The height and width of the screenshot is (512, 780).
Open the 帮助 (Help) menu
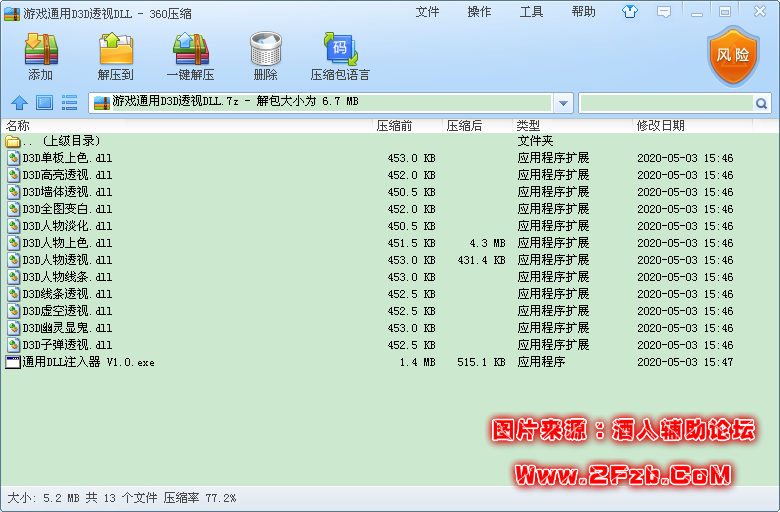tap(584, 12)
